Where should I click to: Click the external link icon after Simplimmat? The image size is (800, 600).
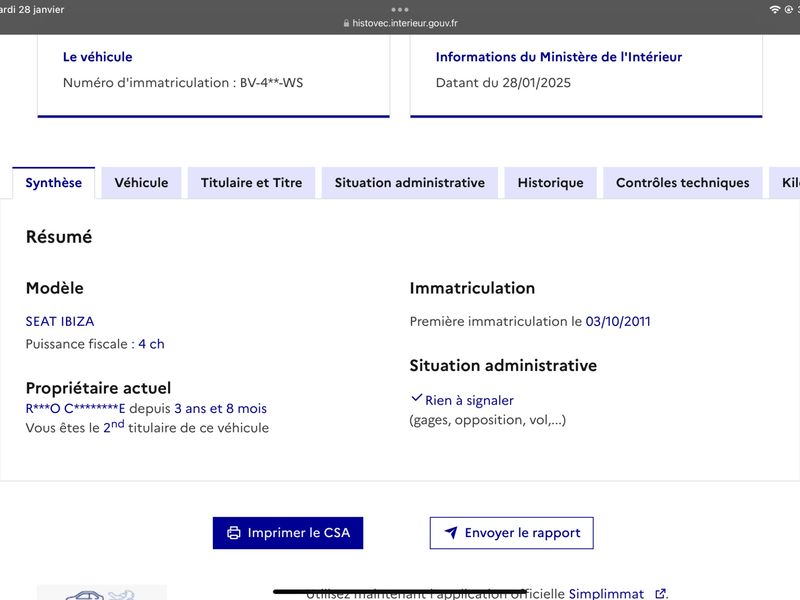[x=660, y=594]
